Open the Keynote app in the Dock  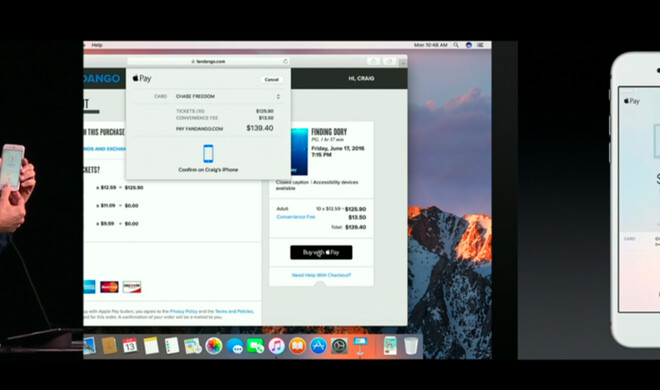(361, 345)
